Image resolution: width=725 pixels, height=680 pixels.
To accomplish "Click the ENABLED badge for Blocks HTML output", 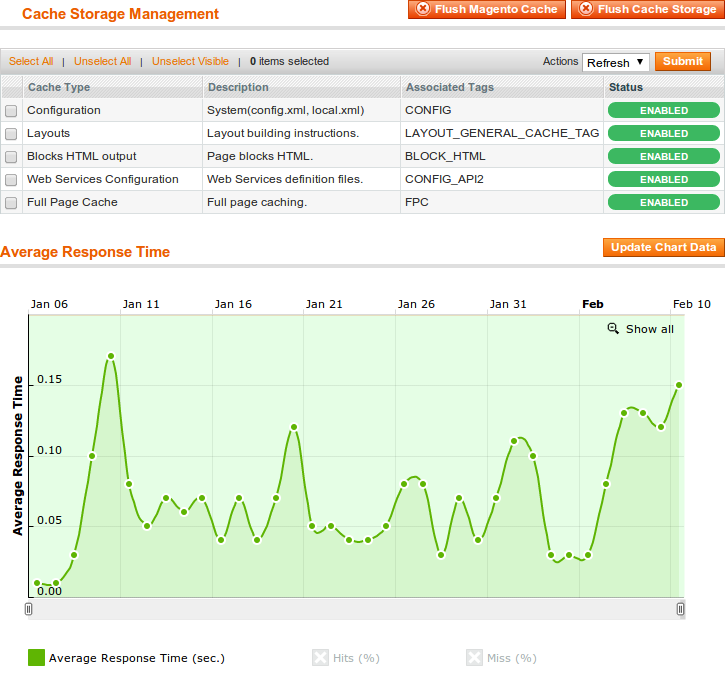I will pyautogui.click(x=664, y=157).
